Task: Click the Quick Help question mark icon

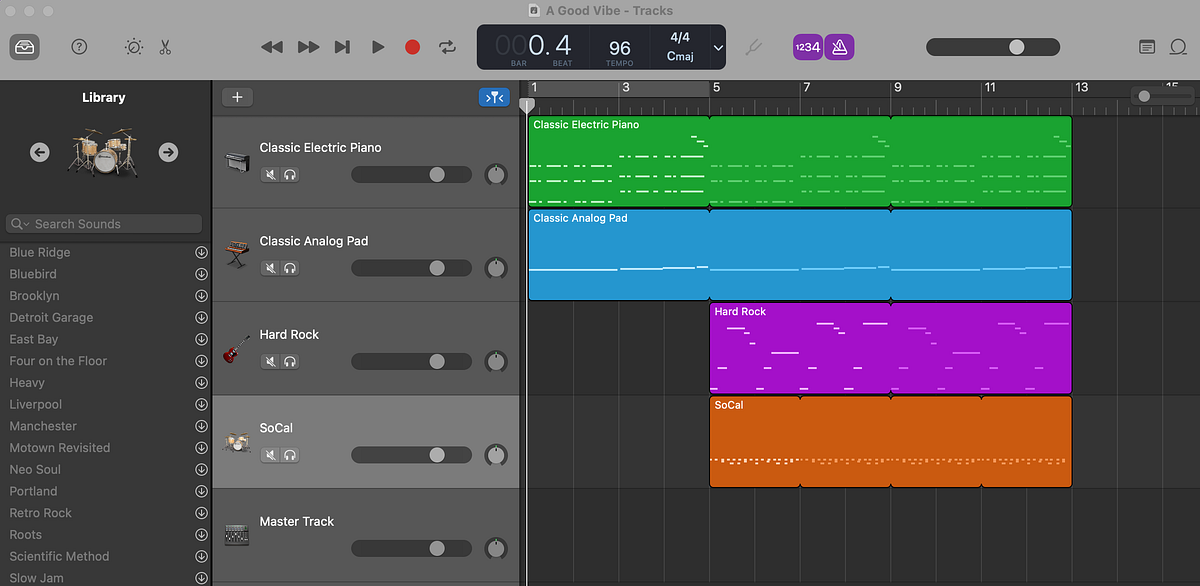Action: pos(78,46)
